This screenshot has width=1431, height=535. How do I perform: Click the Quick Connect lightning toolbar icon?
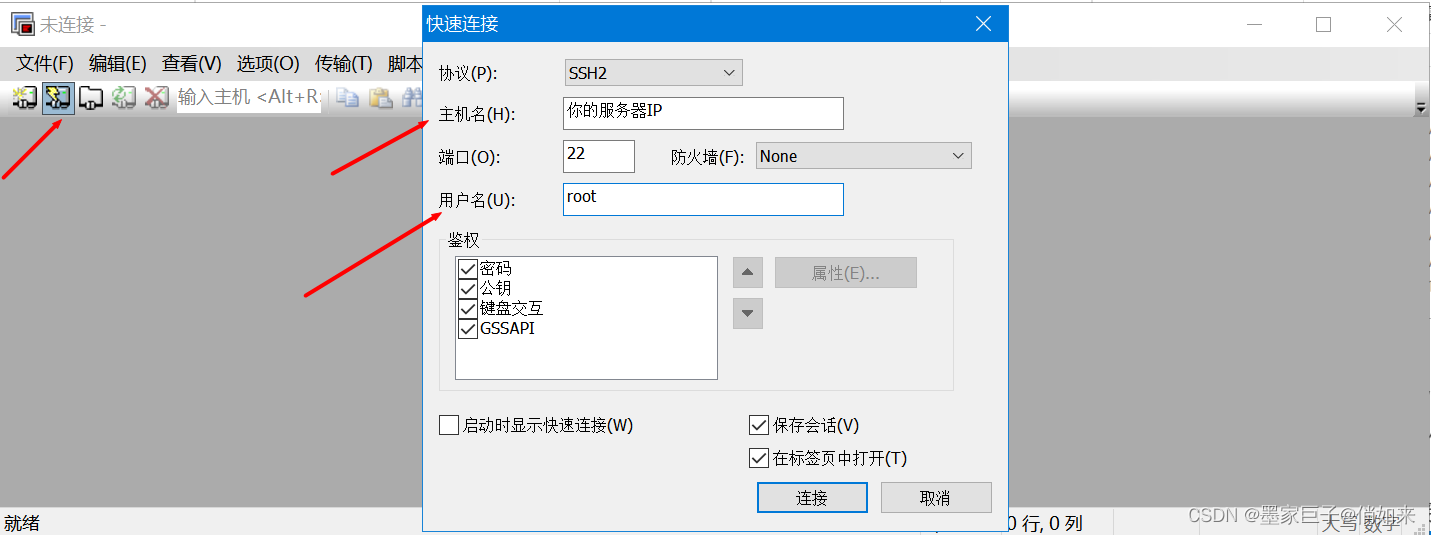[x=58, y=97]
